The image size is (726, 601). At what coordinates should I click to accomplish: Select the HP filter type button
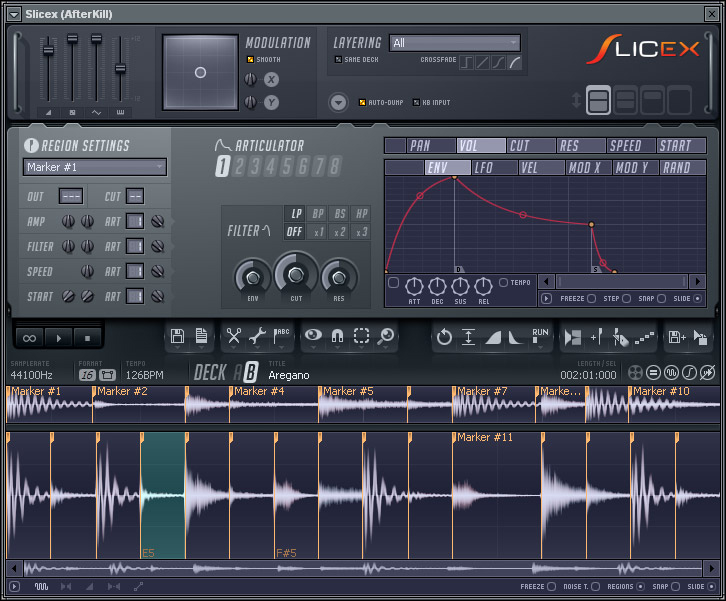click(x=362, y=213)
